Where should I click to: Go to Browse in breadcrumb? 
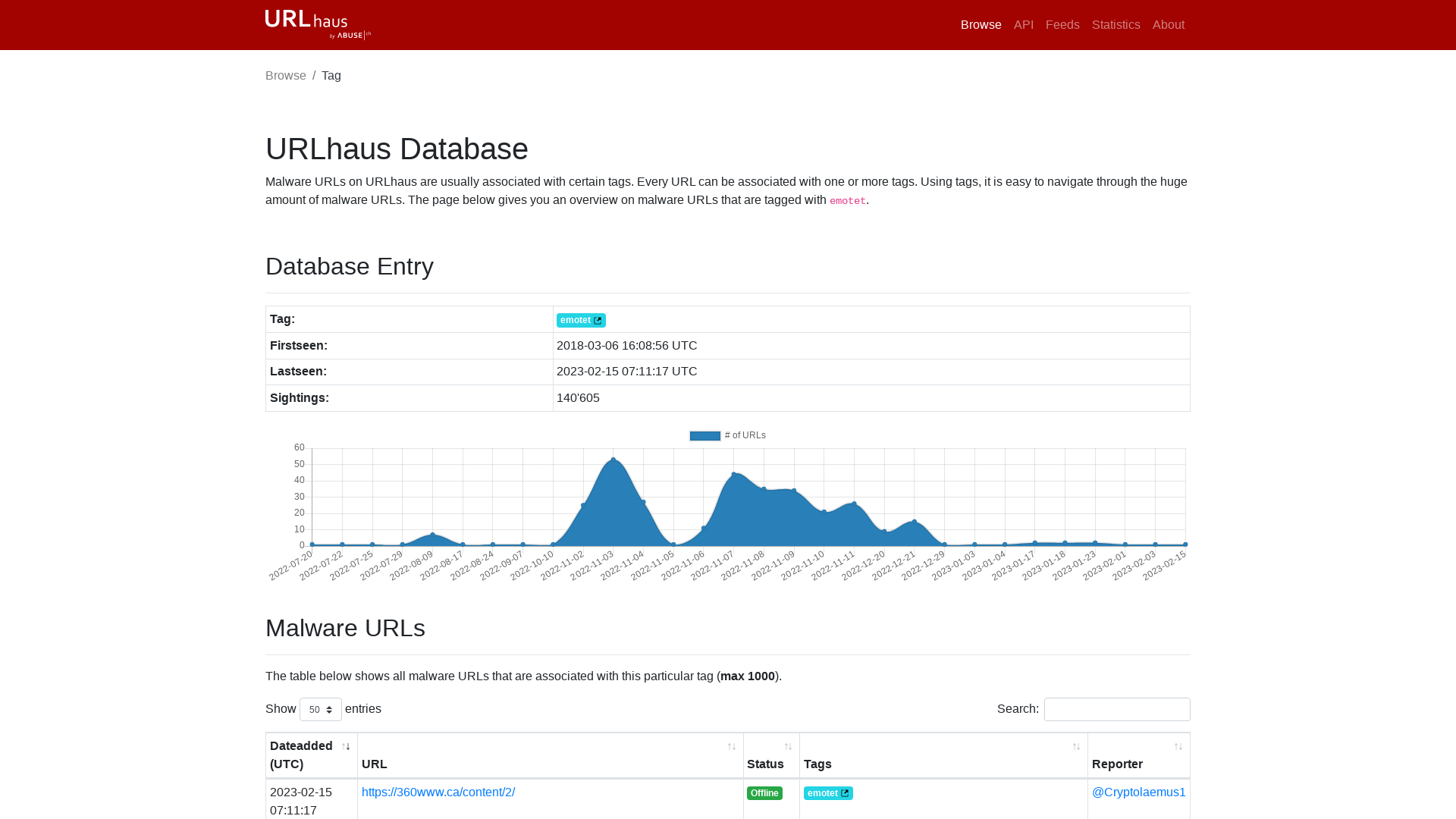pyautogui.click(x=286, y=76)
